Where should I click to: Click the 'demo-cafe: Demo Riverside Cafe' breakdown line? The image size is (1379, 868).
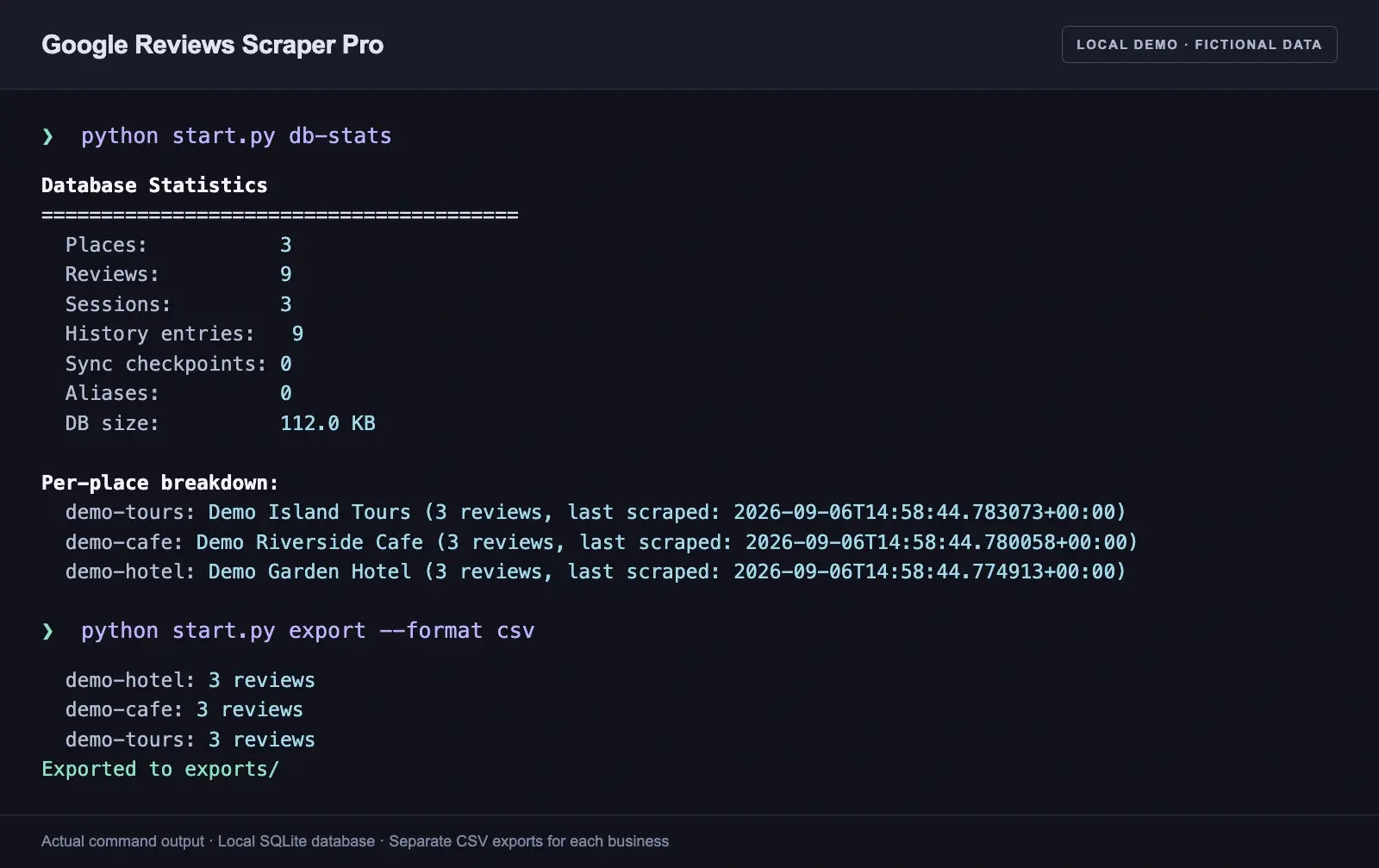click(x=602, y=542)
